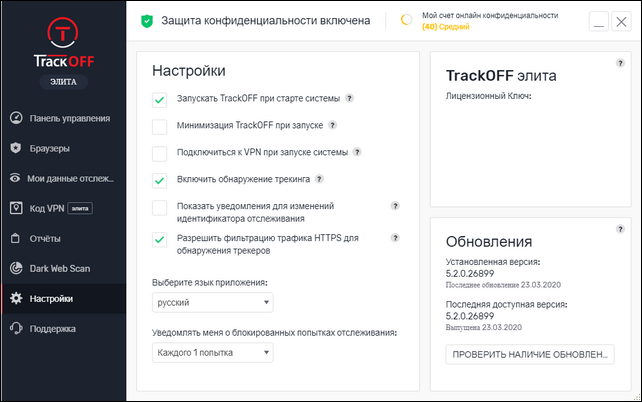Viewport: 642px width, 402px height.
Task: Click the check for updates button
Action: pyautogui.click(x=529, y=355)
